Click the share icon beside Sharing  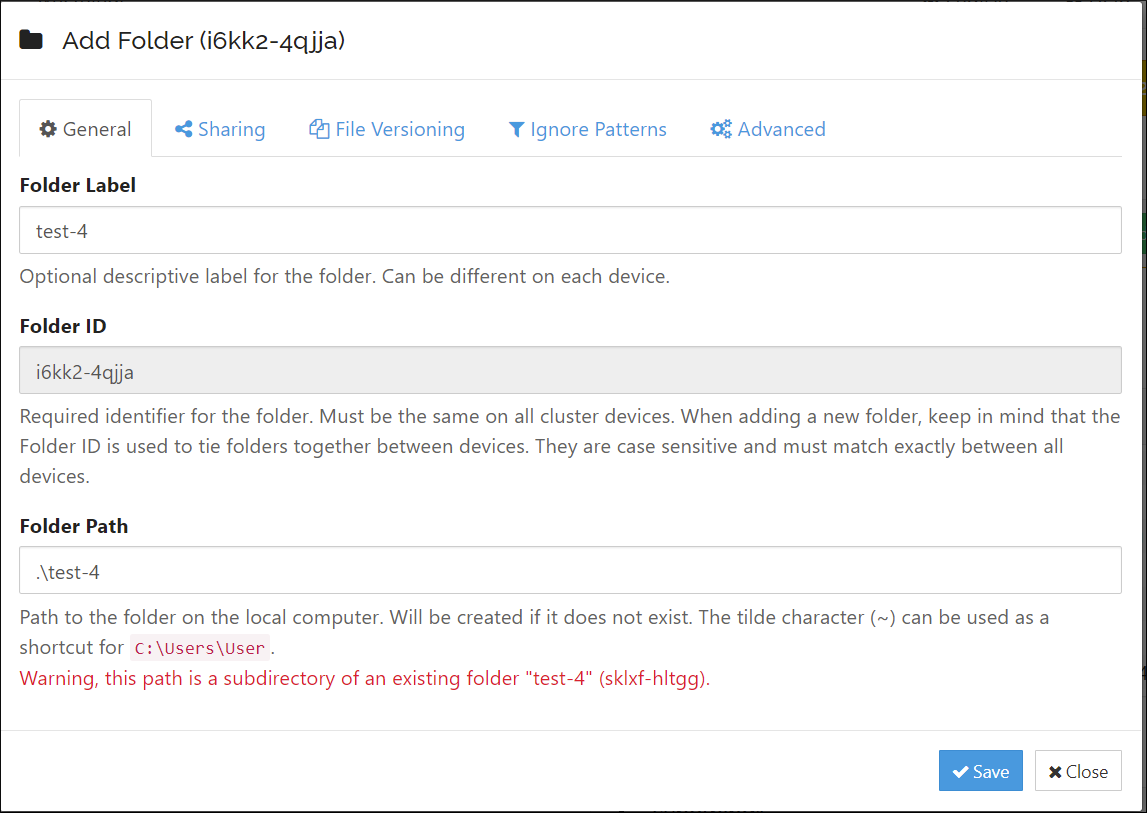coord(183,129)
